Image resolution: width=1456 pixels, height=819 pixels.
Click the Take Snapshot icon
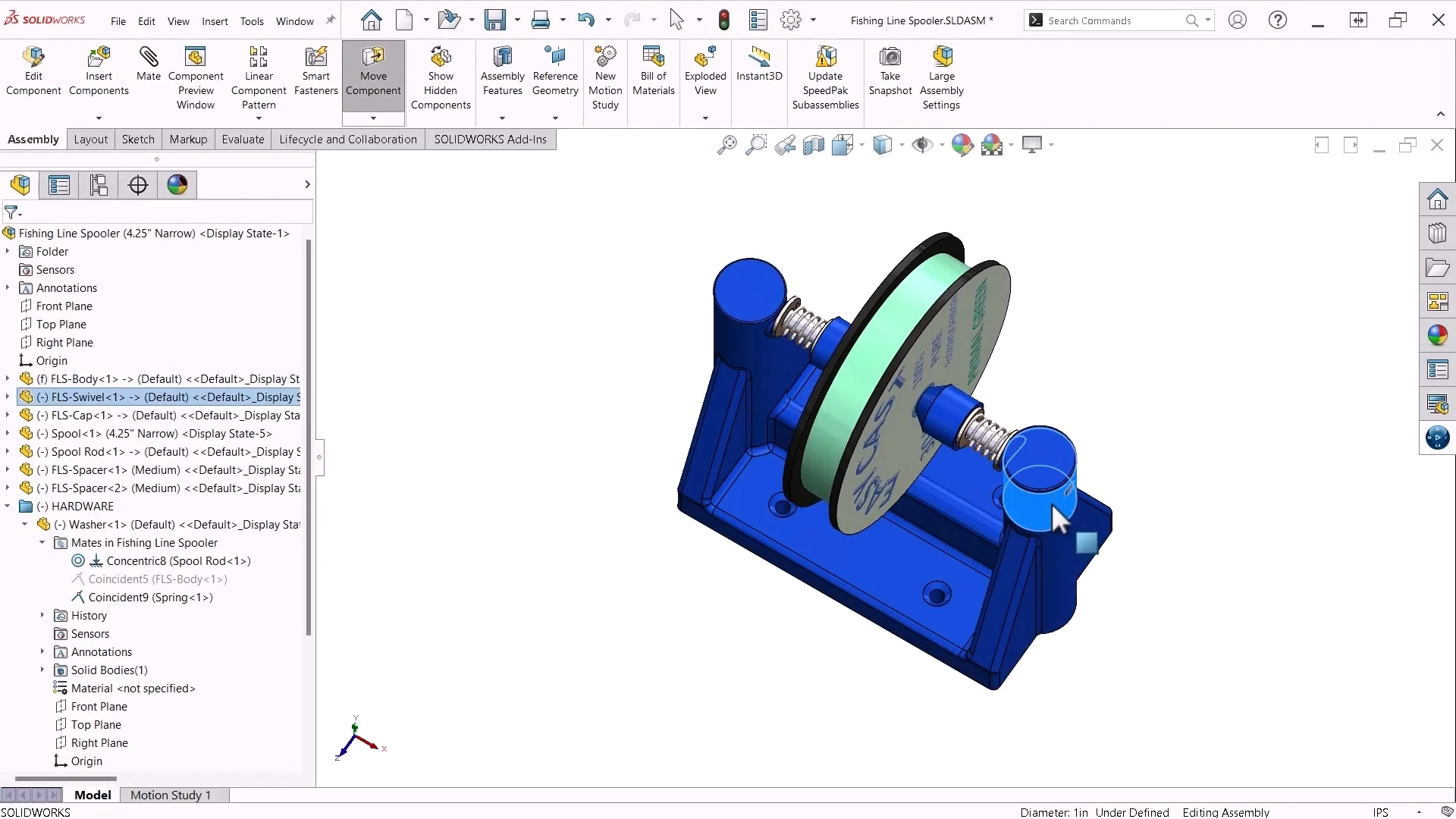click(890, 72)
